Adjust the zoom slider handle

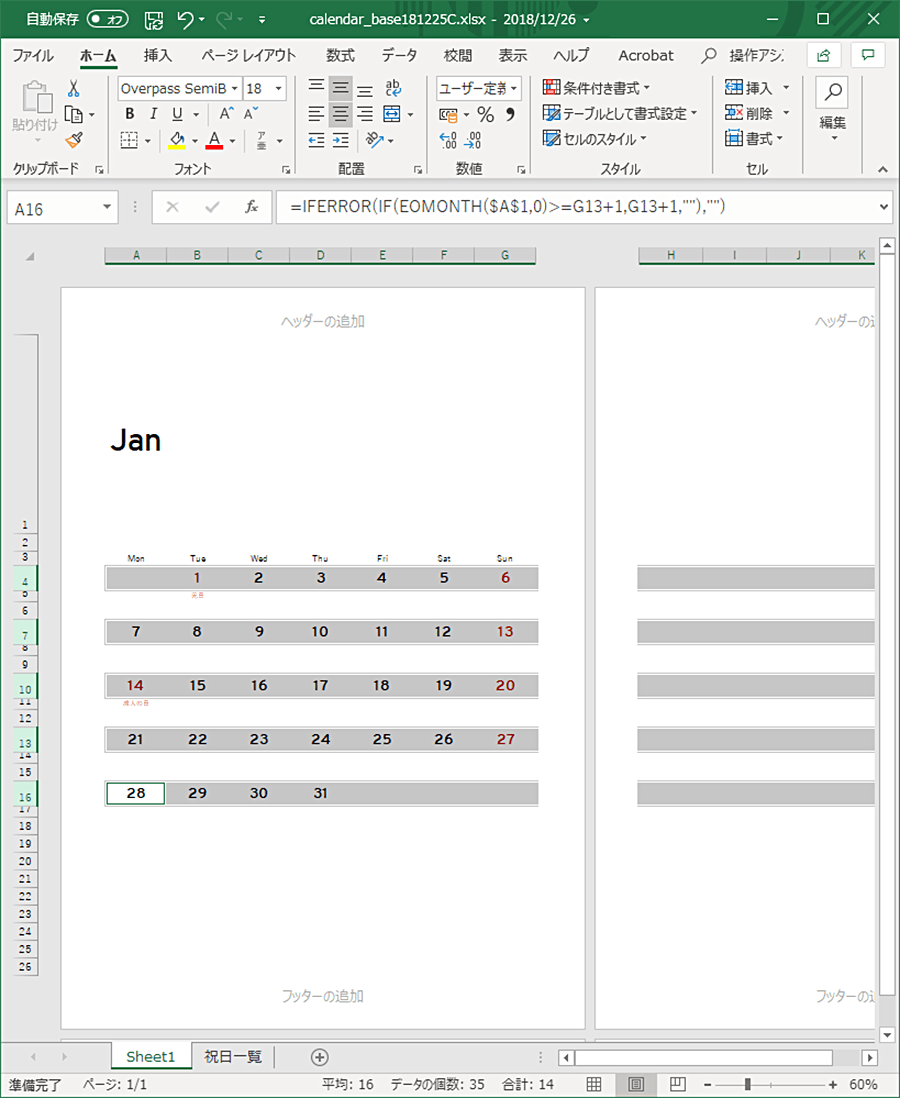pyautogui.click(x=747, y=1084)
